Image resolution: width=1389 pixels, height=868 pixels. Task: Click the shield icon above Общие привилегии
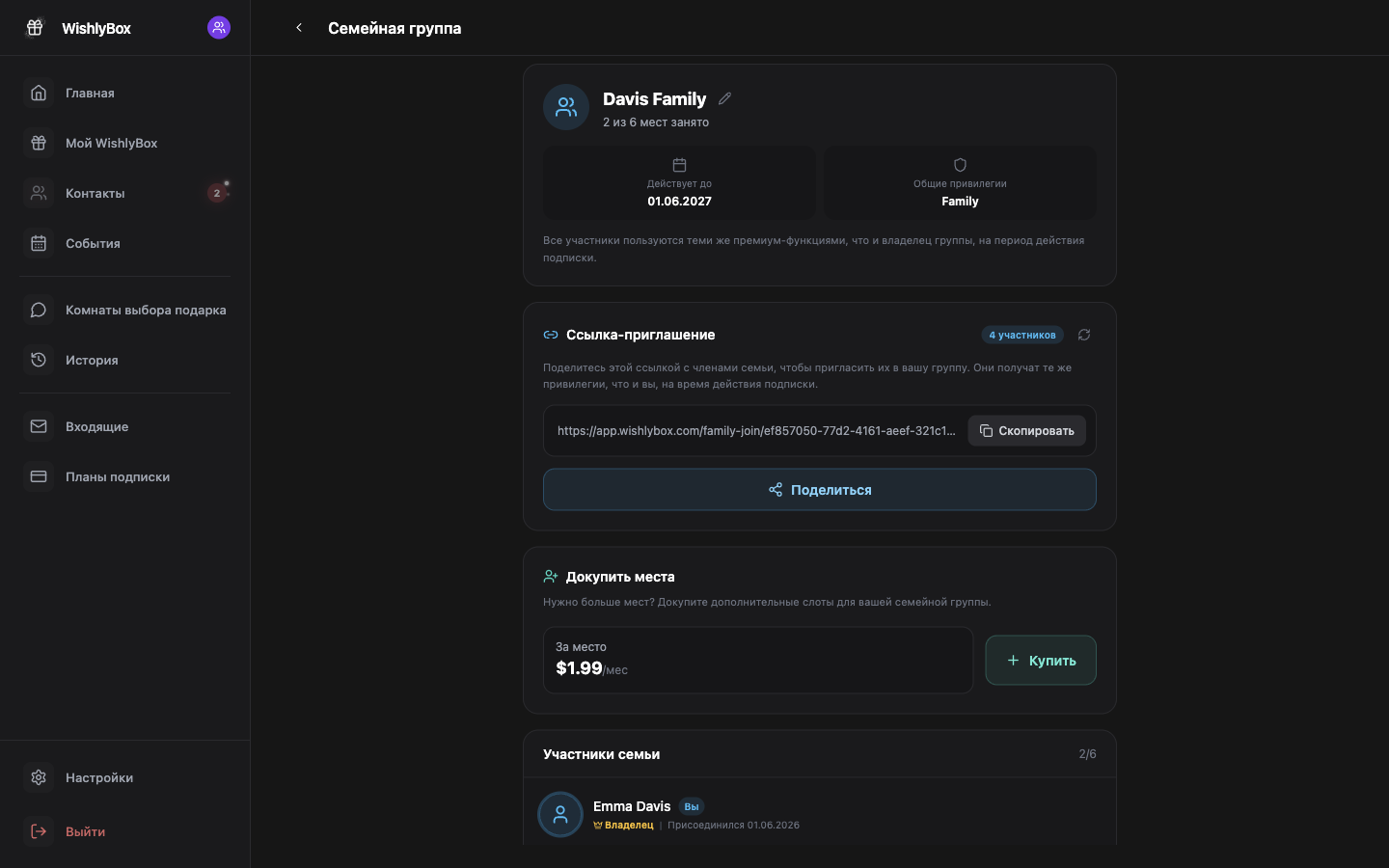(960, 165)
